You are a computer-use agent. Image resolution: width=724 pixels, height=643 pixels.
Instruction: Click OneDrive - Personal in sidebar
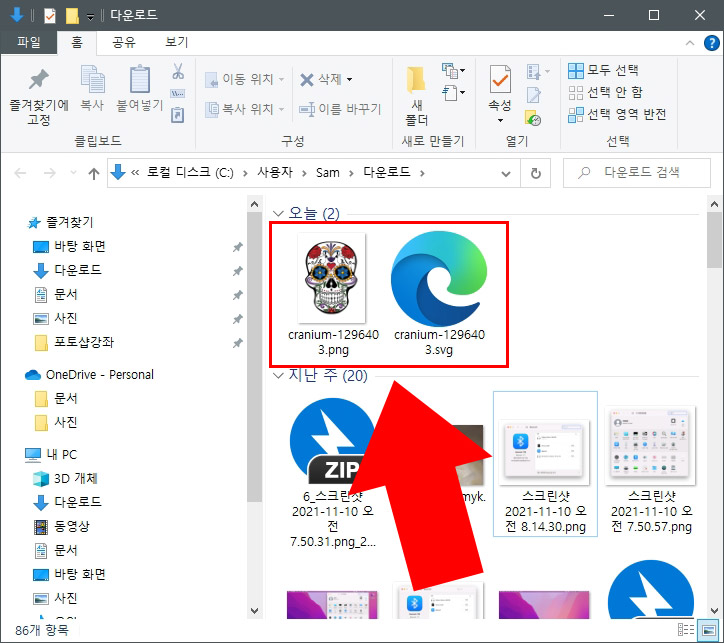(x=90, y=375)
